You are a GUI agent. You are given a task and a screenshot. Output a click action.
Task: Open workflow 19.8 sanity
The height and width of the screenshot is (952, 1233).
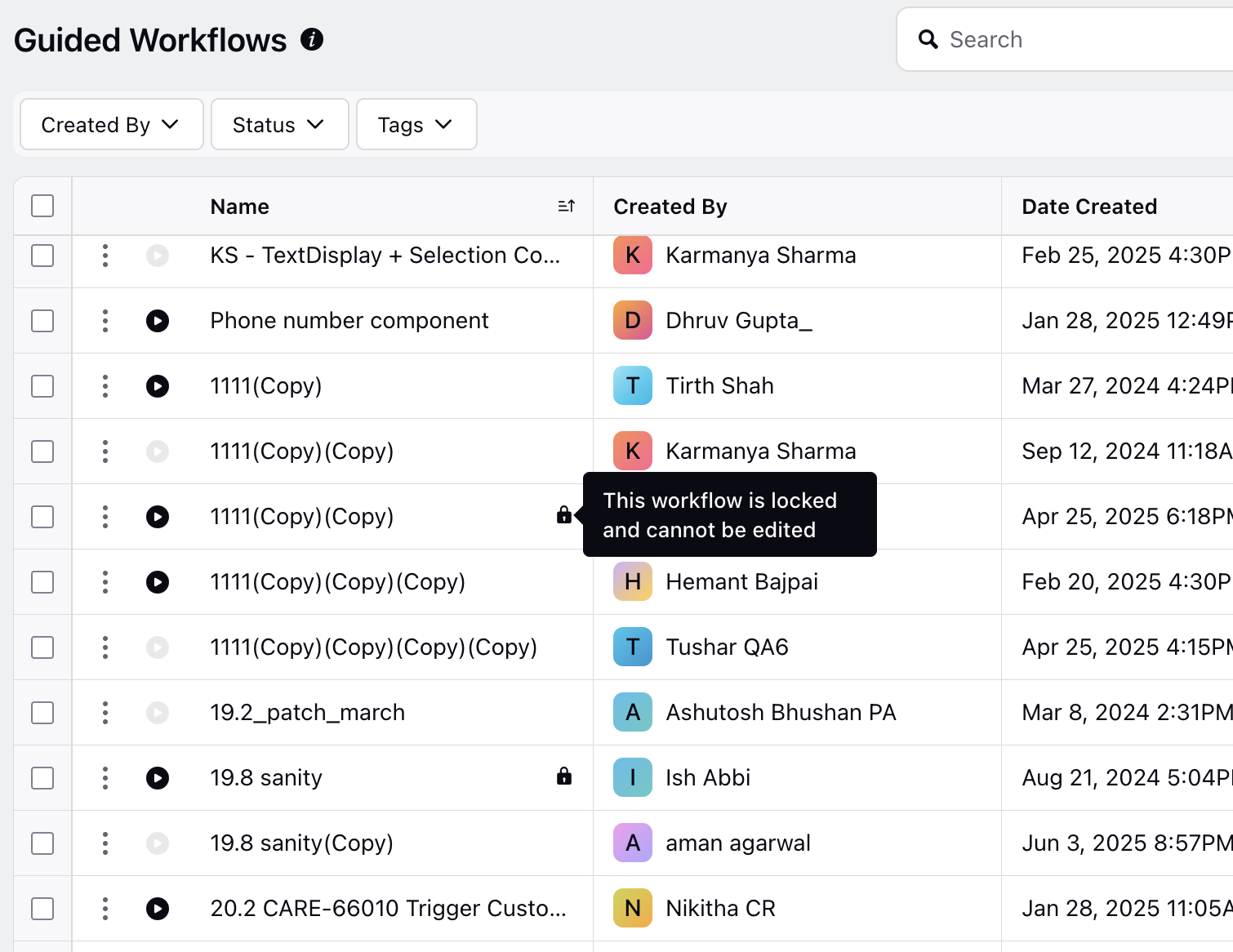[266, 778]
